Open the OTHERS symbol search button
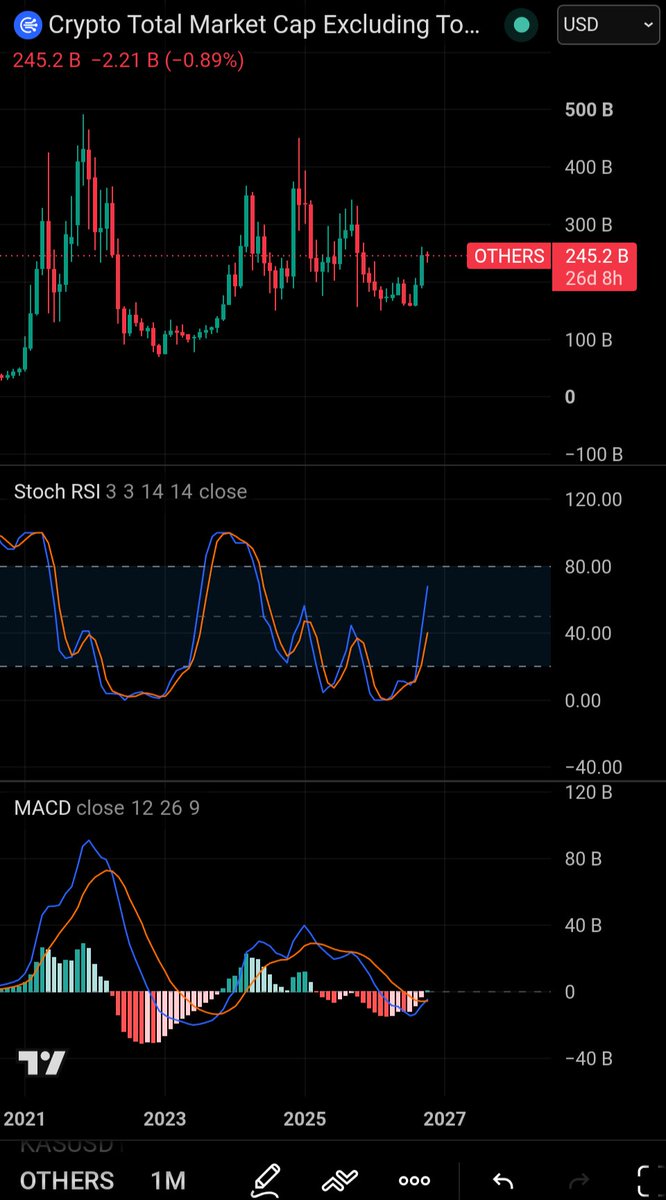 click(67, 1180)
